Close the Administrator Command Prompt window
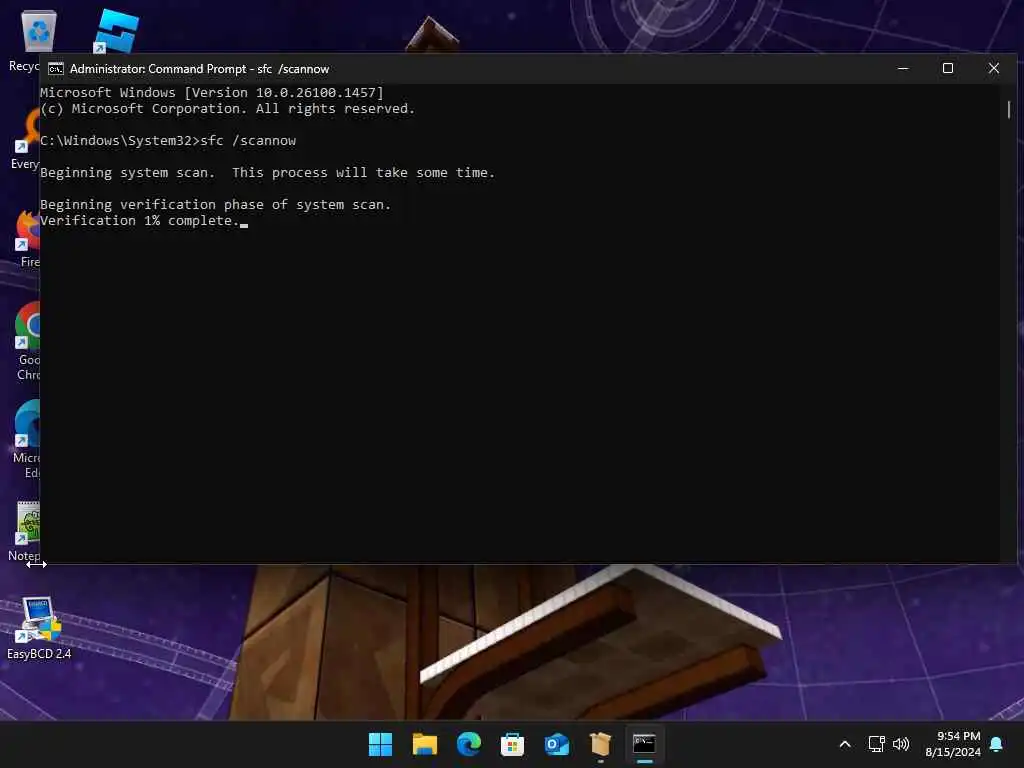This screenshot has width=1024, height=768. pyautogui.click(x=993, y=68)
